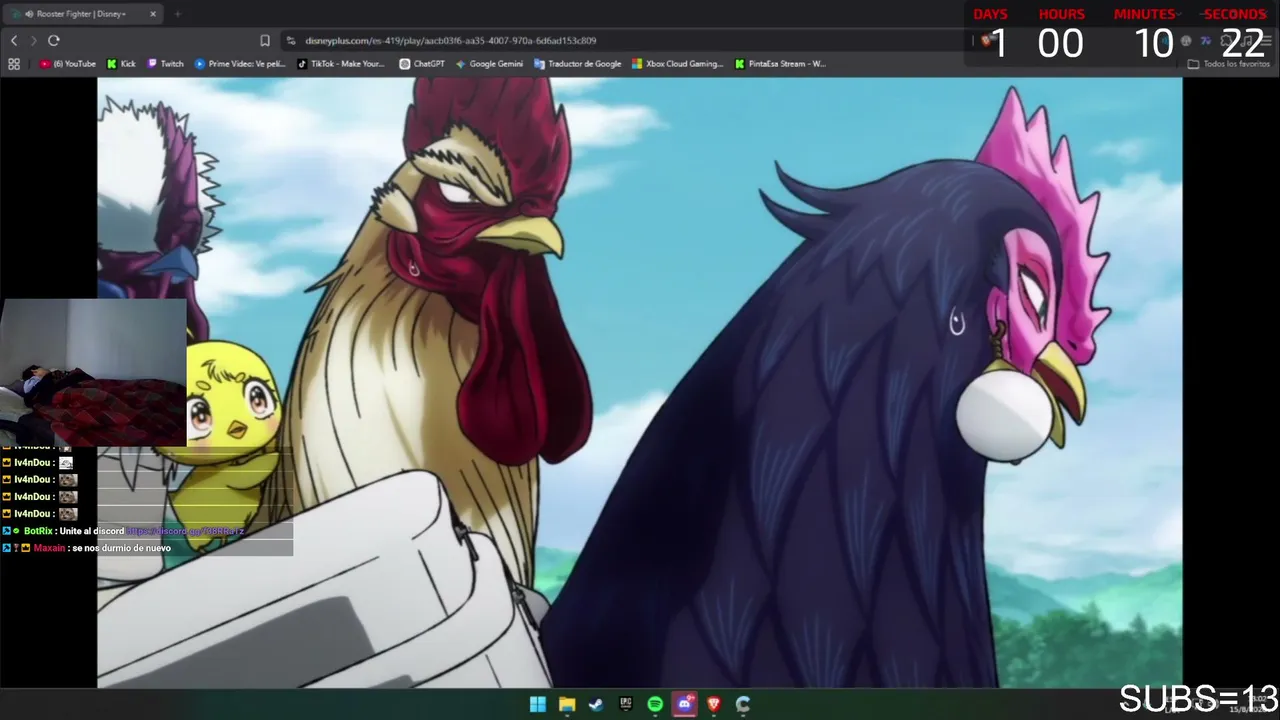The image size is (1280, 720).
Task: Go back to the previous page
Action: (x=14, y=40)
